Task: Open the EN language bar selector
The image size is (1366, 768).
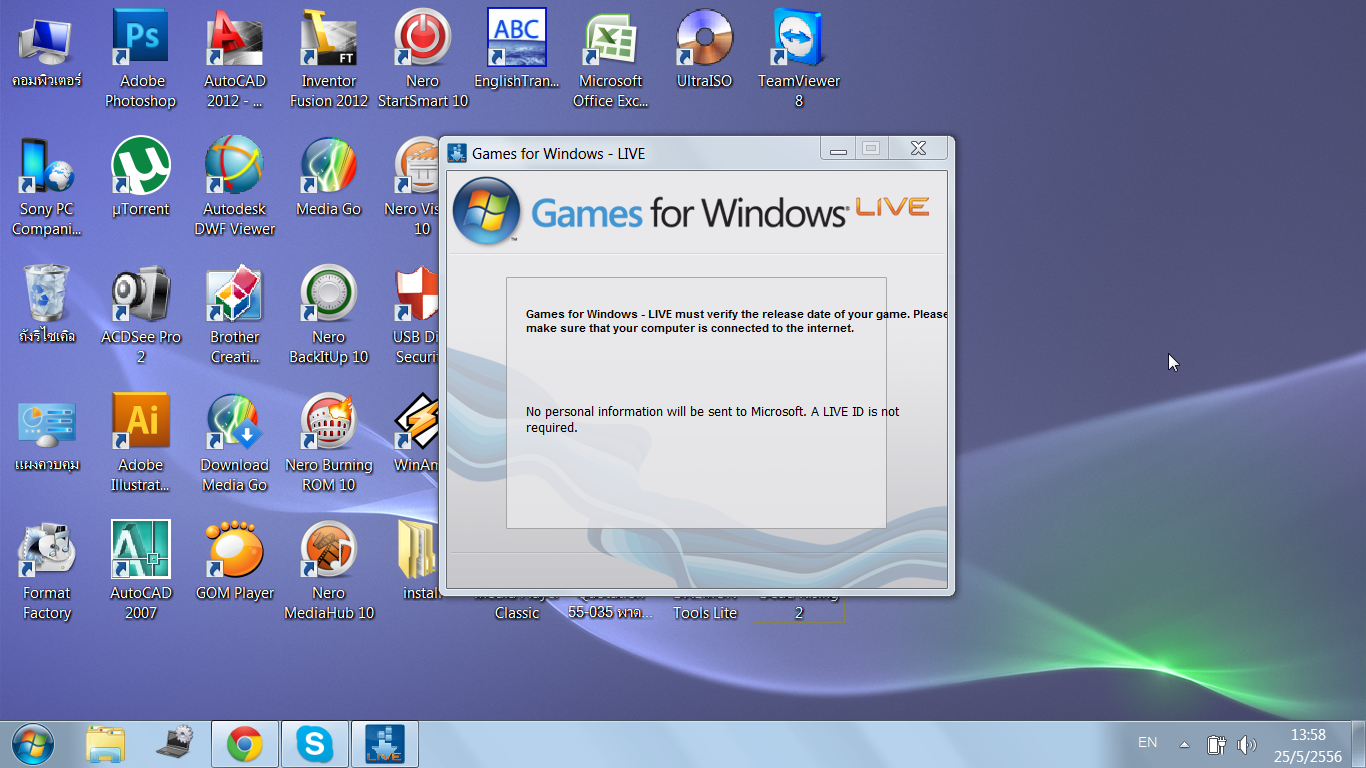Action: pyautogui.click(x=1147, y=742)
